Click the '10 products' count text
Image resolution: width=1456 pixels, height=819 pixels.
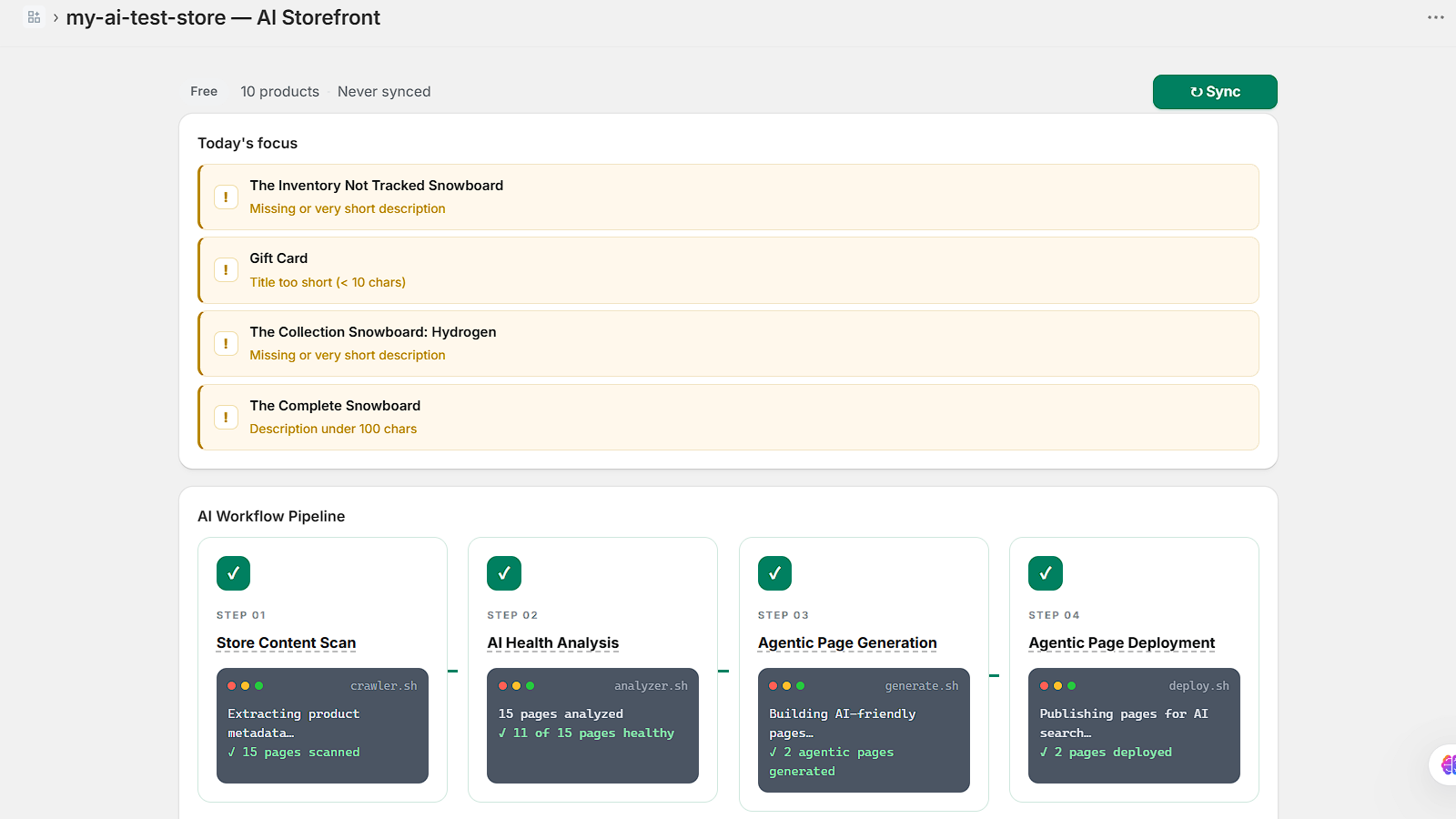tap(279, 92)
